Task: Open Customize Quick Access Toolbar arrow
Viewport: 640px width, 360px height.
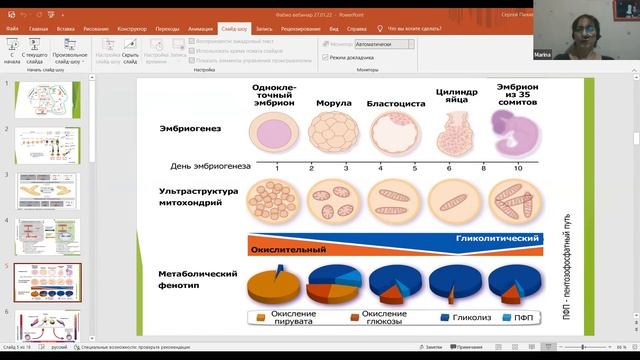Action: point(63,15)
